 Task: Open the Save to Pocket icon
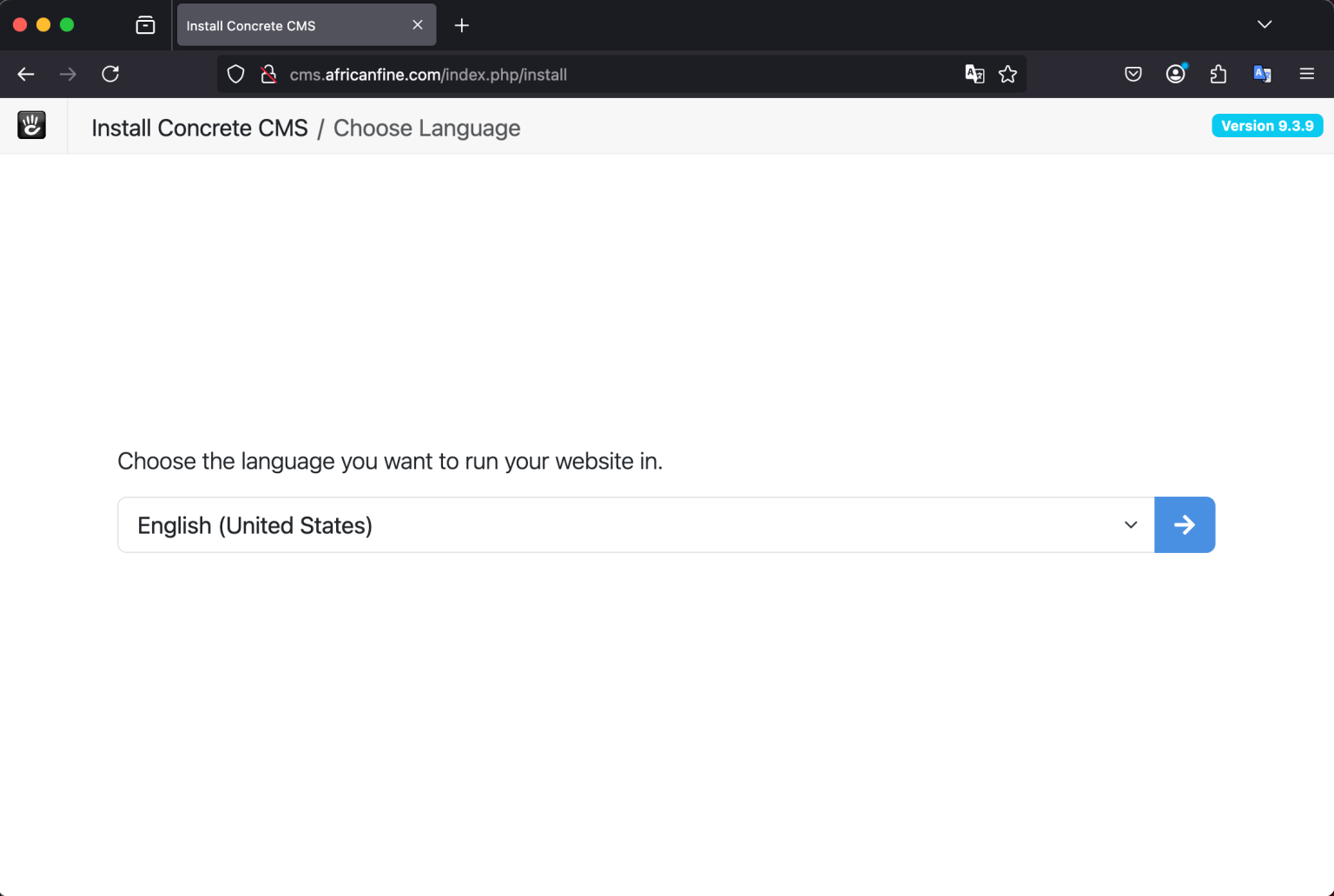[1133, 75]
